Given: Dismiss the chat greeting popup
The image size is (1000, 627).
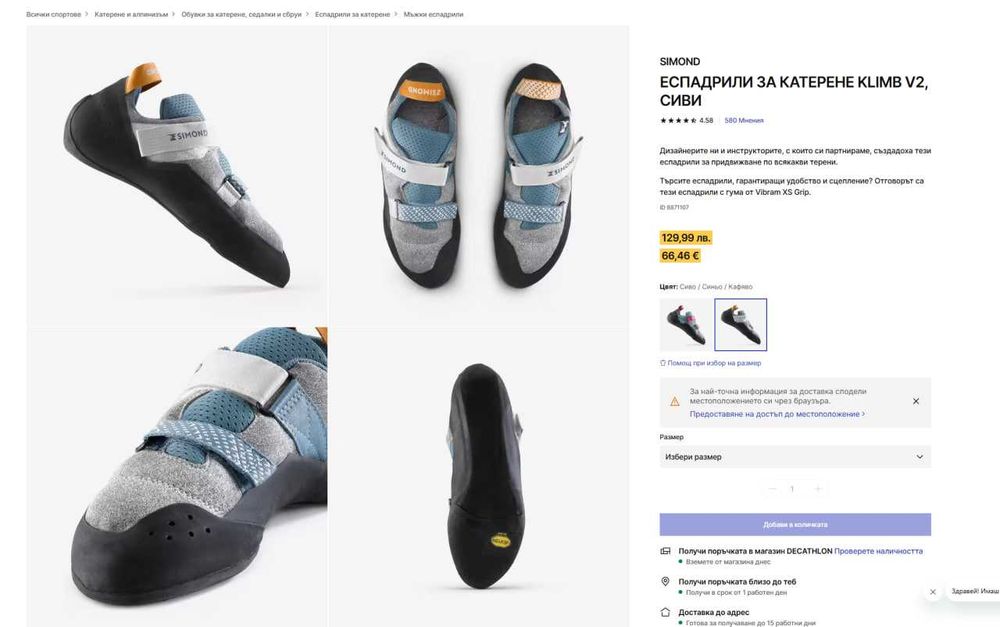Looking at the screenshot, I should pyautogui.click(x=933, y=592).
